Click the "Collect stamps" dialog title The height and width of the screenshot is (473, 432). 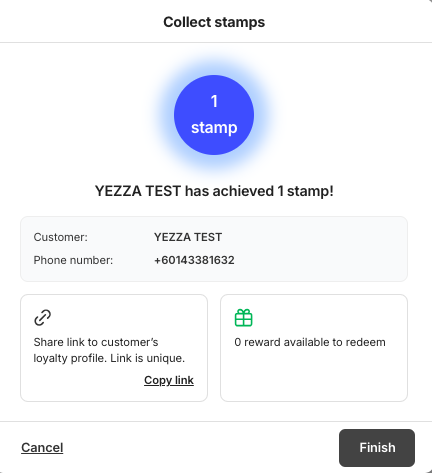click(214, 22)
